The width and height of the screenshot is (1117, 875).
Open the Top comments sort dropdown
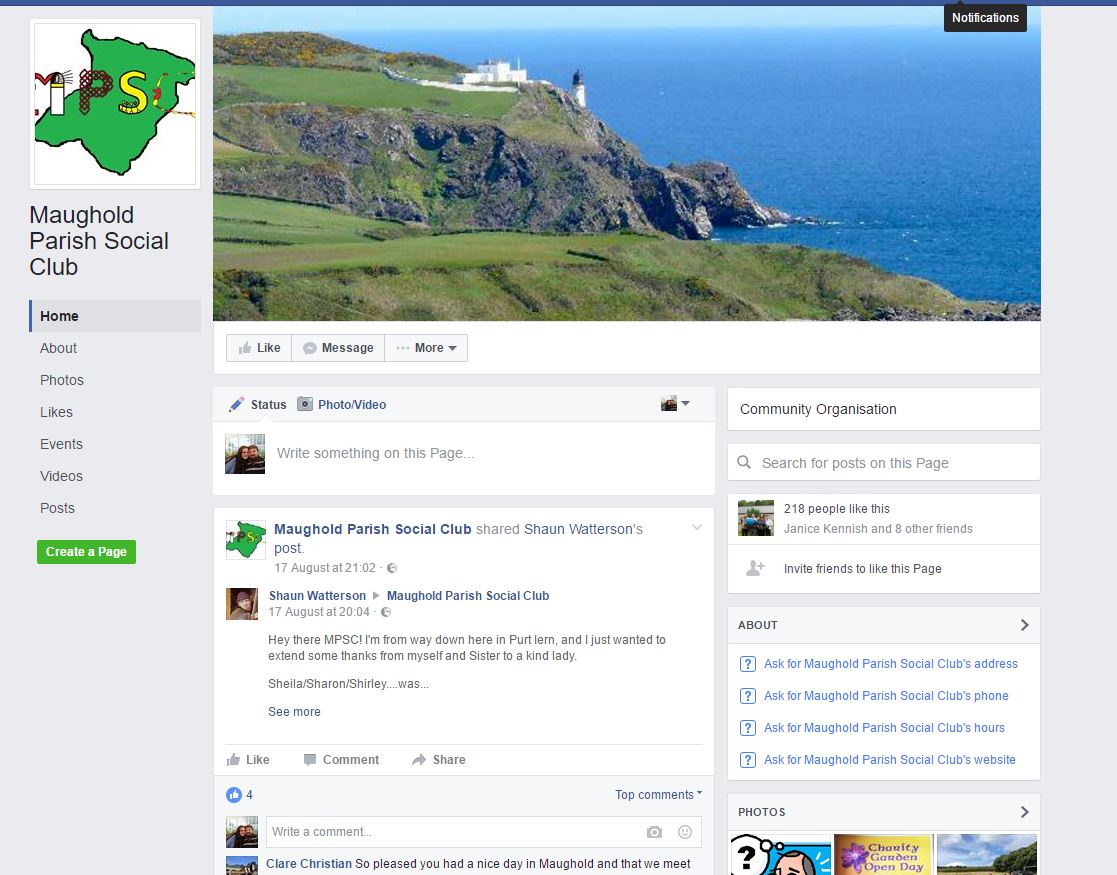tap(658, 794)
